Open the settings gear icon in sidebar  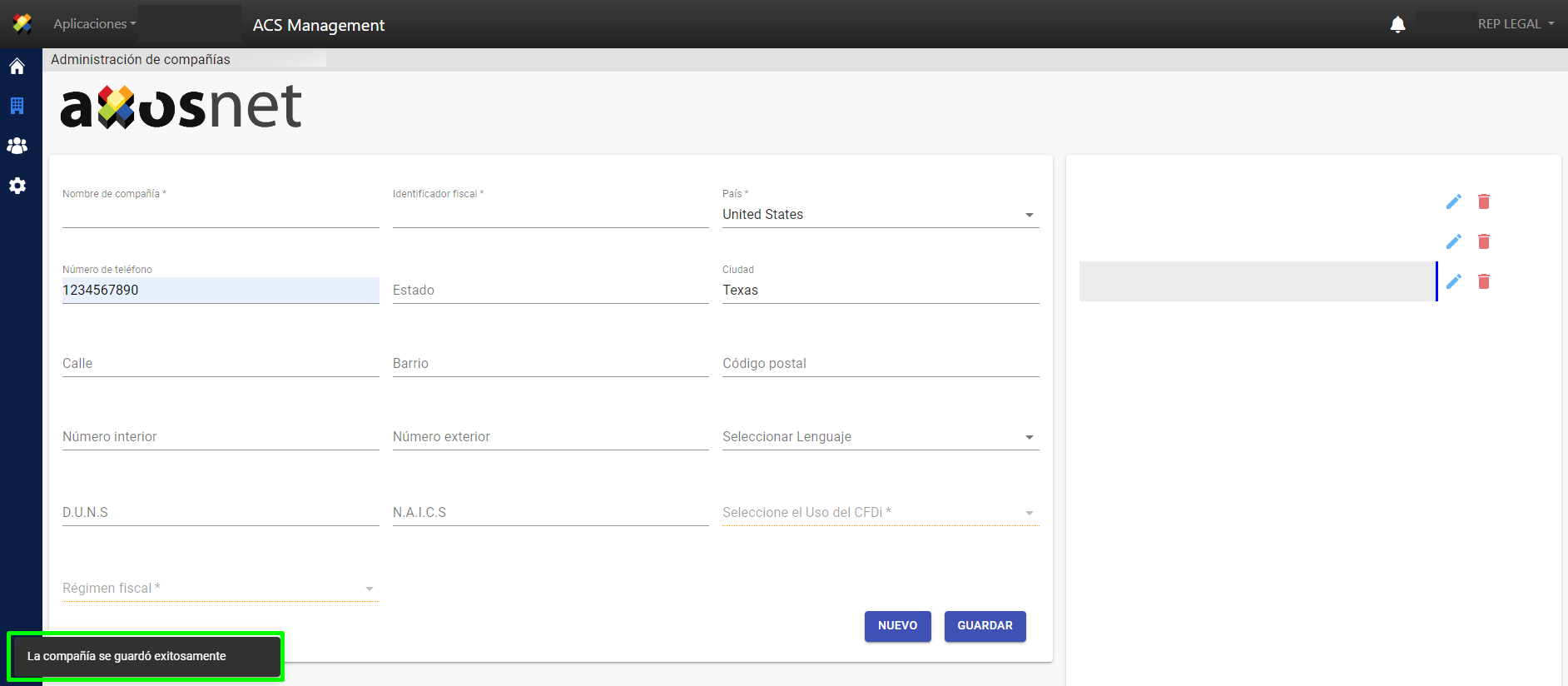[x=17, y=186]
